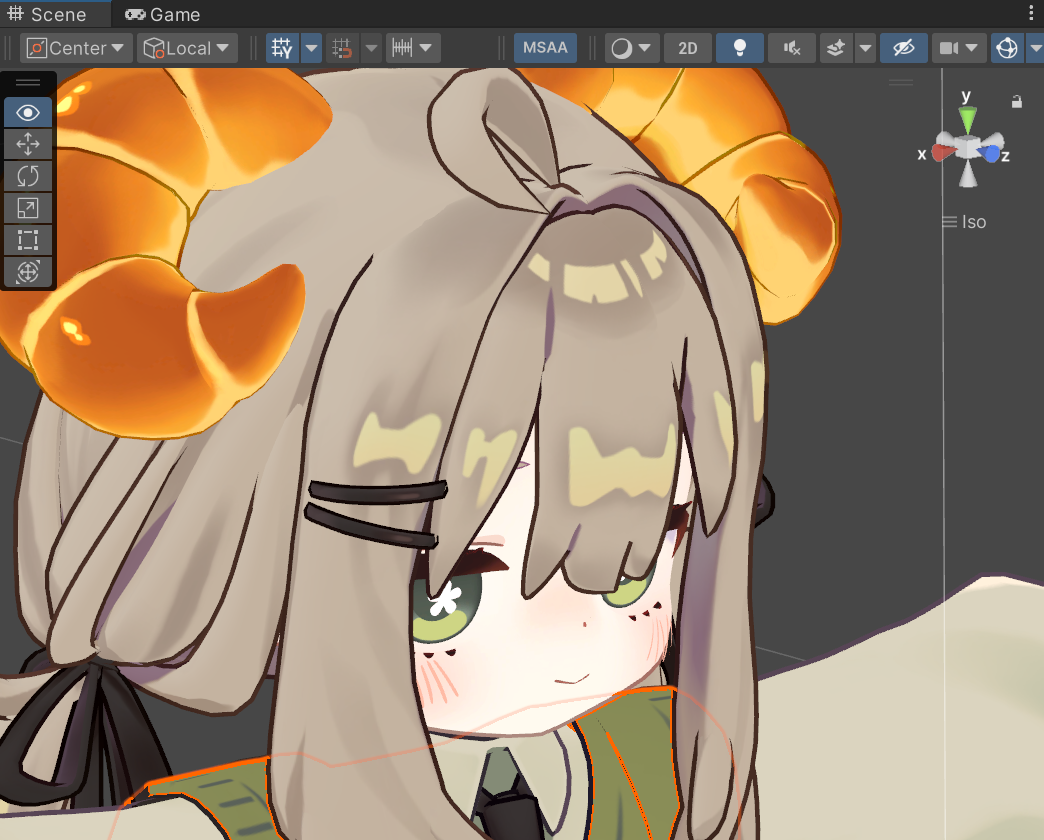Click the tools overlay drag handle
Viewport: 1044px width, 840px height.
click(28, 83)
